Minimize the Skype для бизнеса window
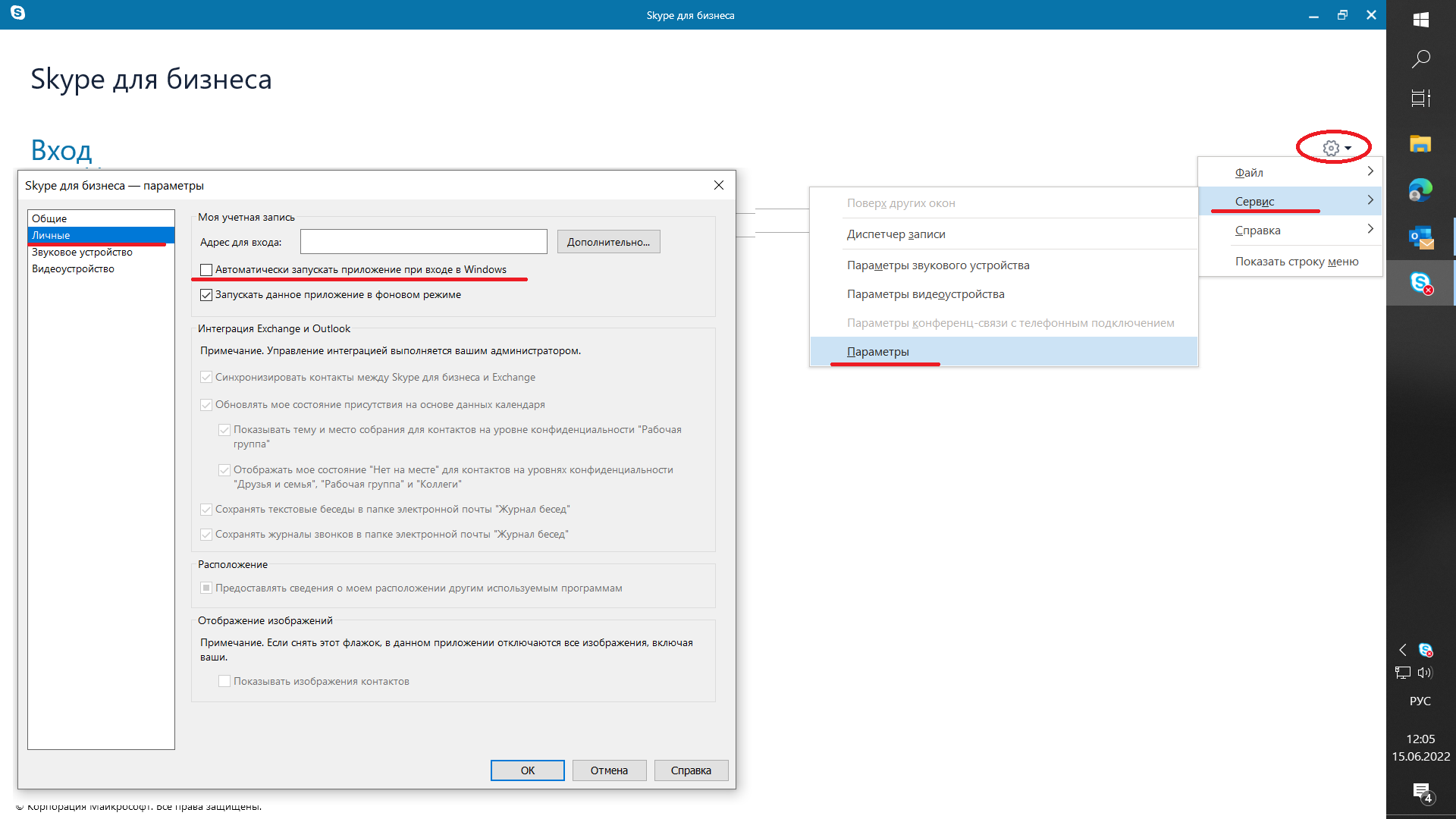 [1313, 15]
